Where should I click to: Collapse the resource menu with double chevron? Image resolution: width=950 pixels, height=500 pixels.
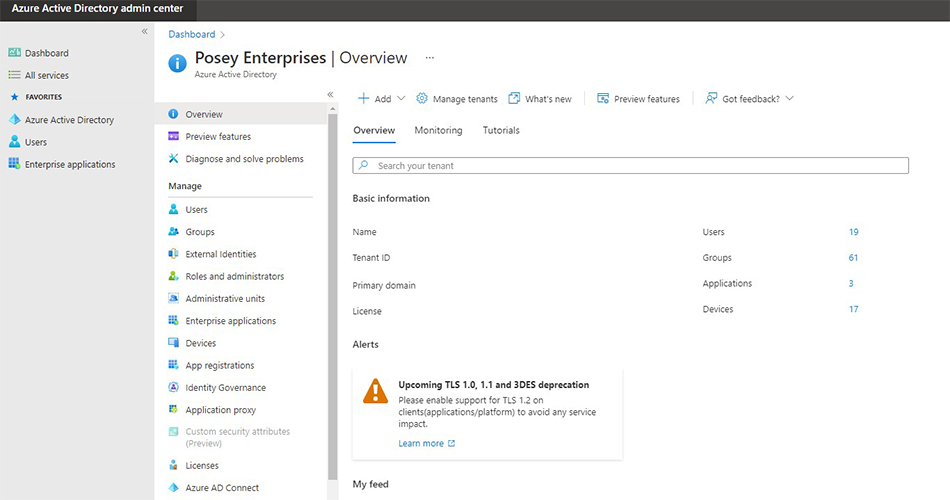tap(330, 95)
